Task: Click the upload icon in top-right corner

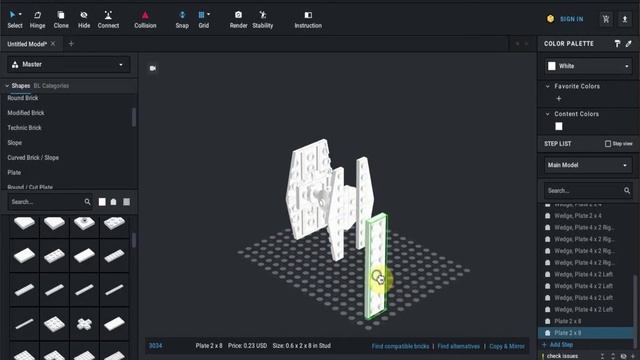Action: pyautogui.click(x=624, y=19)
